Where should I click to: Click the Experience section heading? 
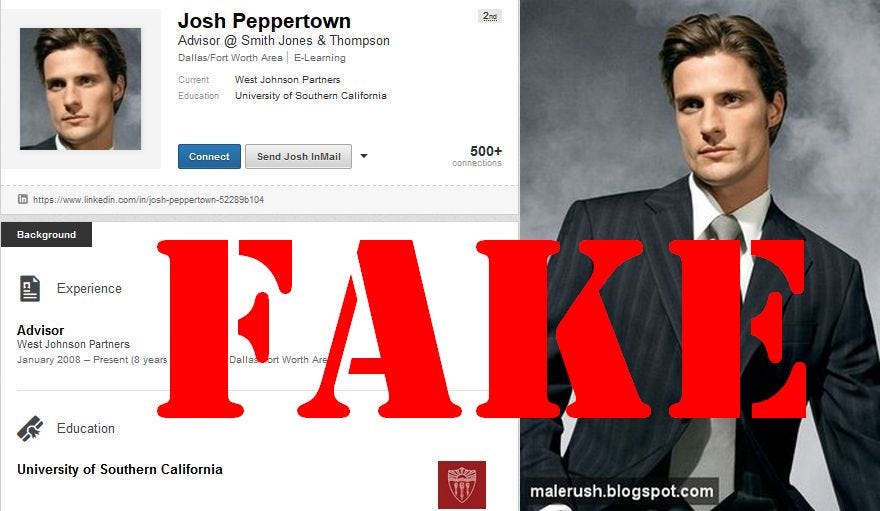tap(89, 288)
